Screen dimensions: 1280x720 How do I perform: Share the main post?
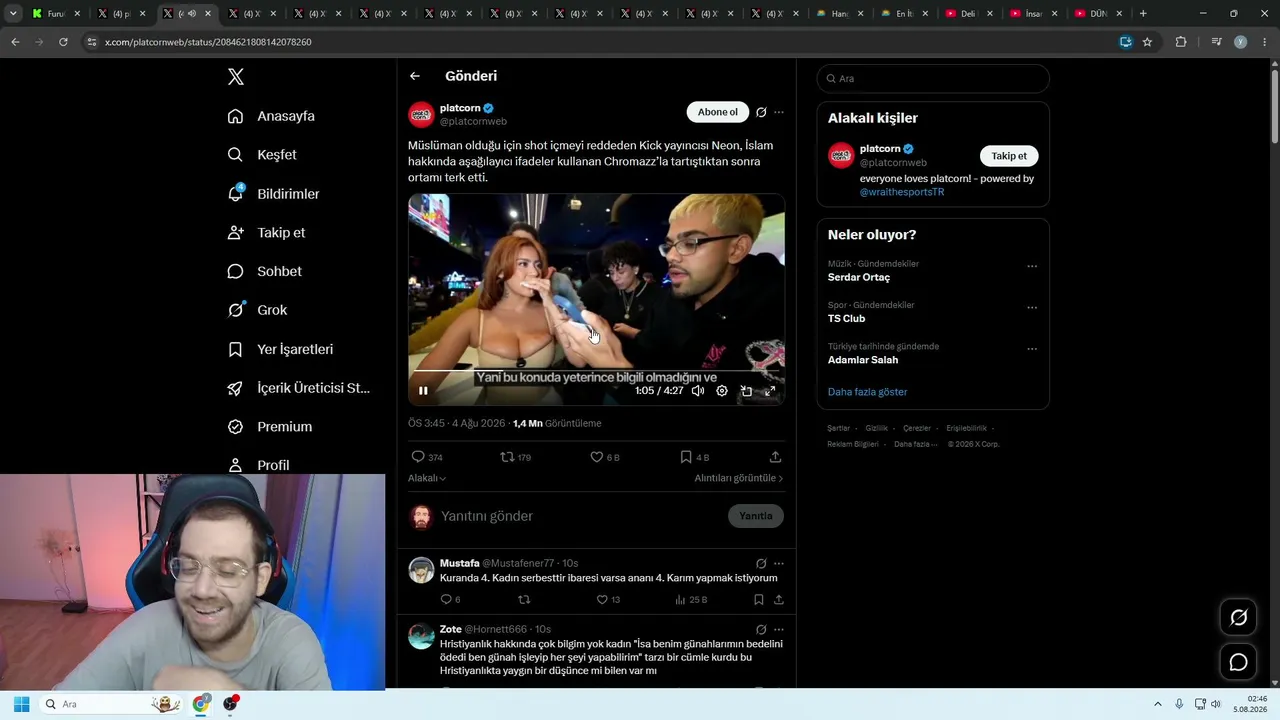click(775, 457)
